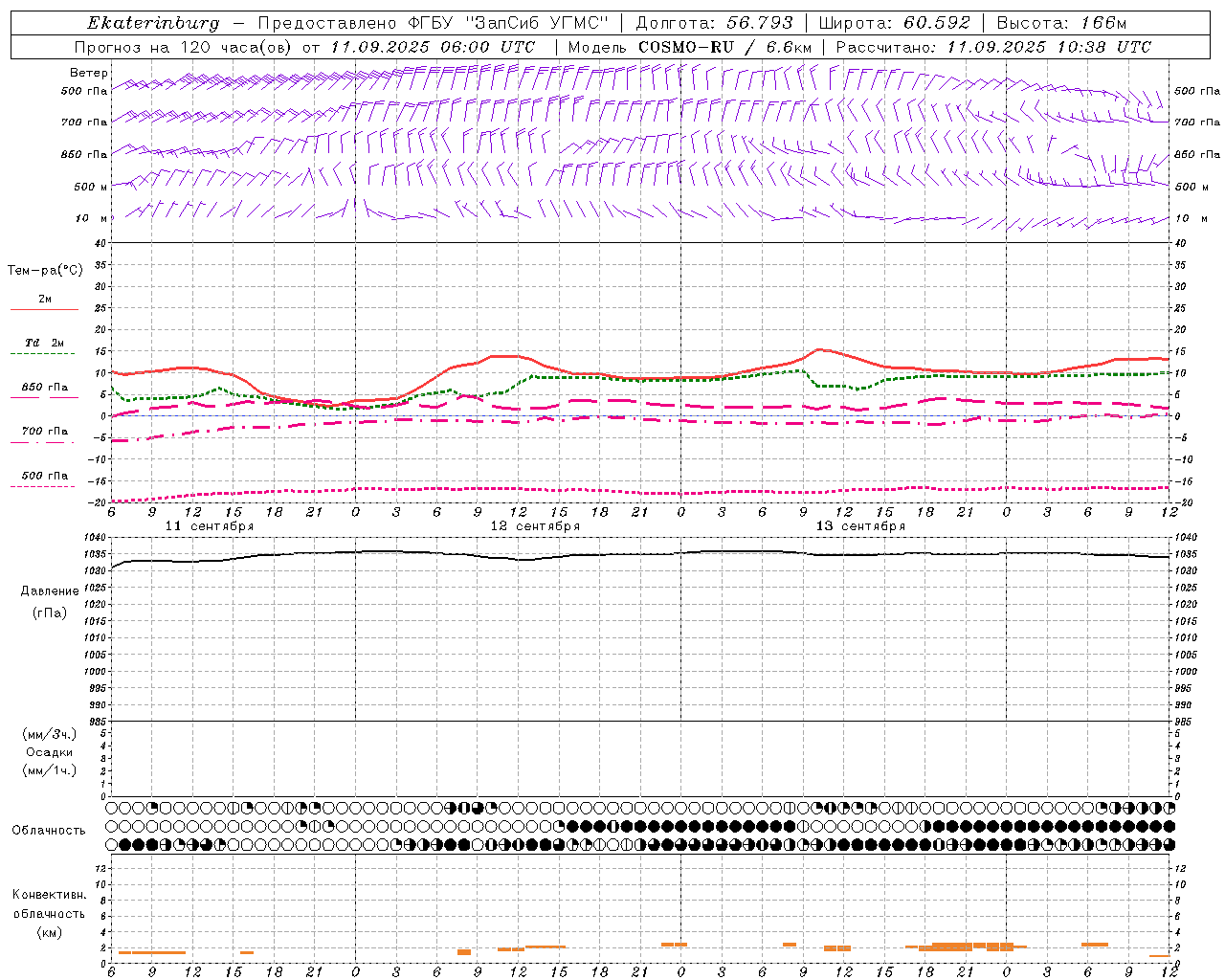Viewport: 1225px width, 980px height.
Task: Click 'Рассчитано: 11.09.2025 10:38 UTC' timestamp
Action: (x=993, y=47)
